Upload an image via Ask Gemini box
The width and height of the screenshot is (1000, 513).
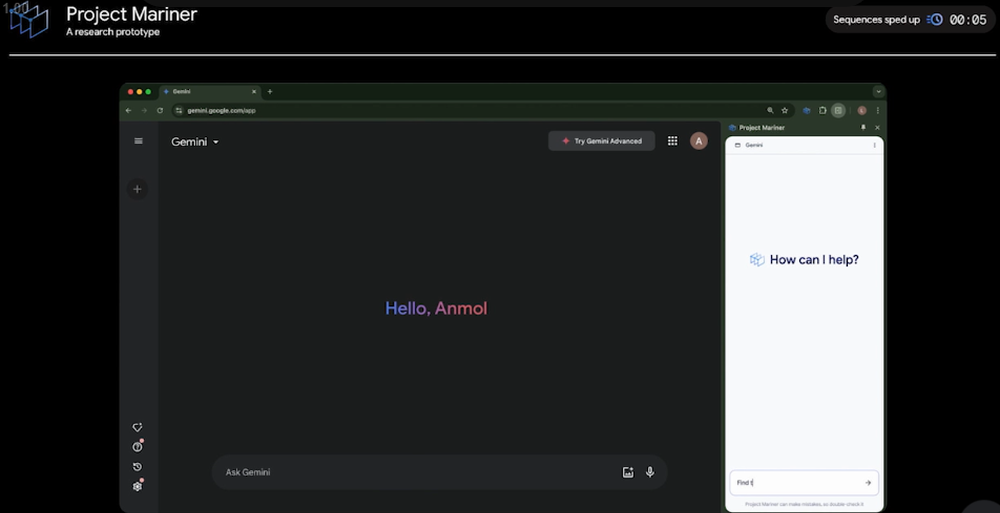(628, 472)
